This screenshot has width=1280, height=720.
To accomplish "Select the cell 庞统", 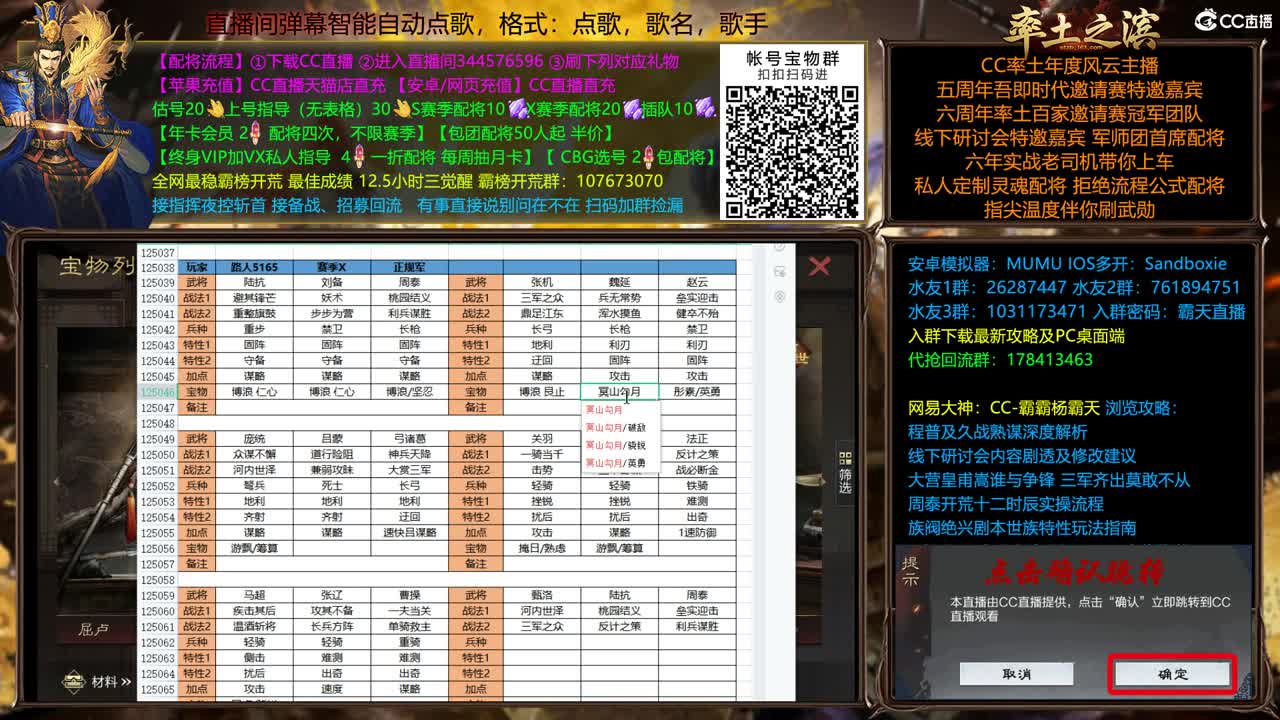I will tap(254, 439).
